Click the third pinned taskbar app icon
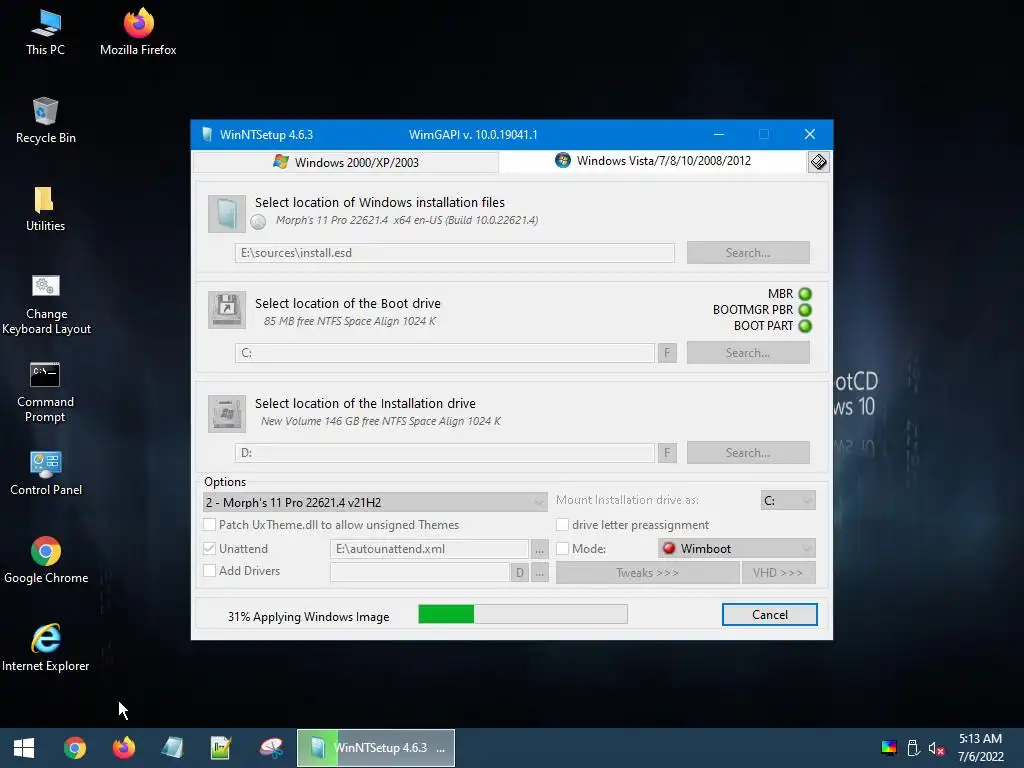 click(x=172, y=748)
